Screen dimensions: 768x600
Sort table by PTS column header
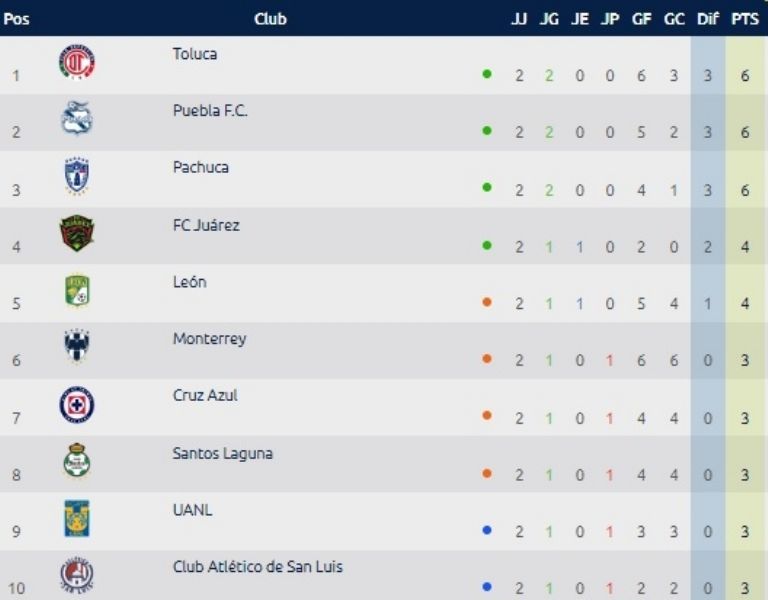click(x=744, y=19)
